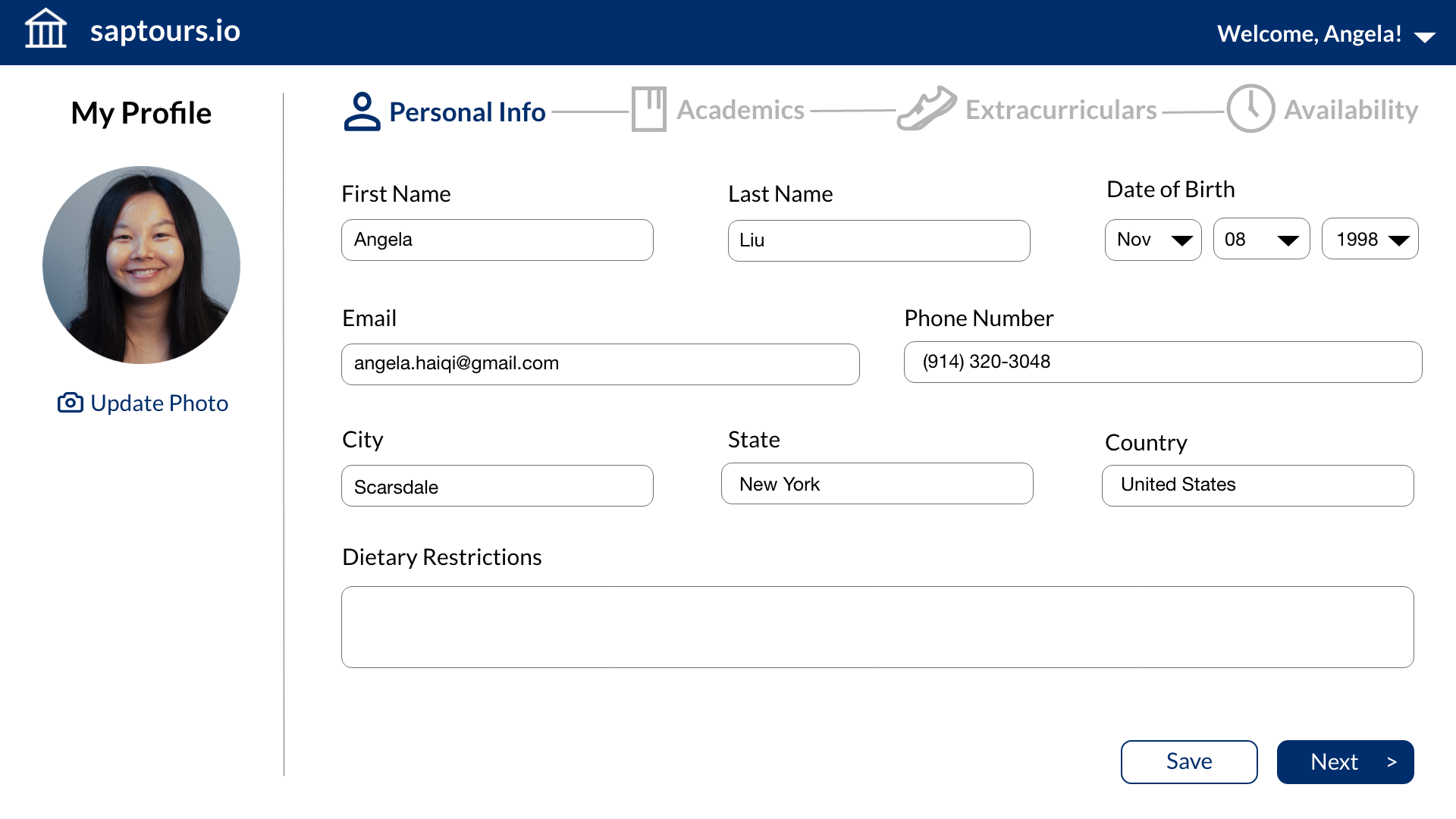Click the Next button
This screenshot has height=819, width=1456.
pos(1345,761)
